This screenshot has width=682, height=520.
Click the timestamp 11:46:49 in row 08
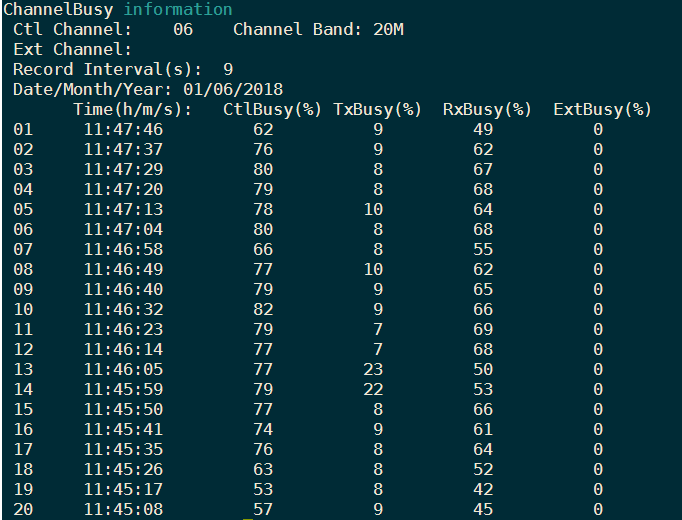coord(123,270)
